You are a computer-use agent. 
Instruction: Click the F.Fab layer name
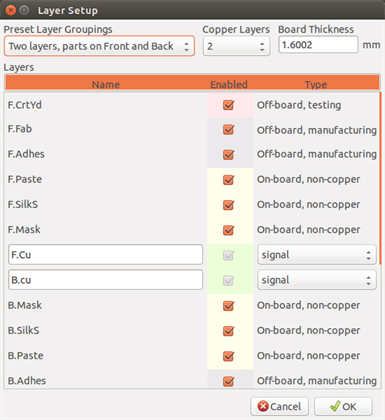coord(20,129)
